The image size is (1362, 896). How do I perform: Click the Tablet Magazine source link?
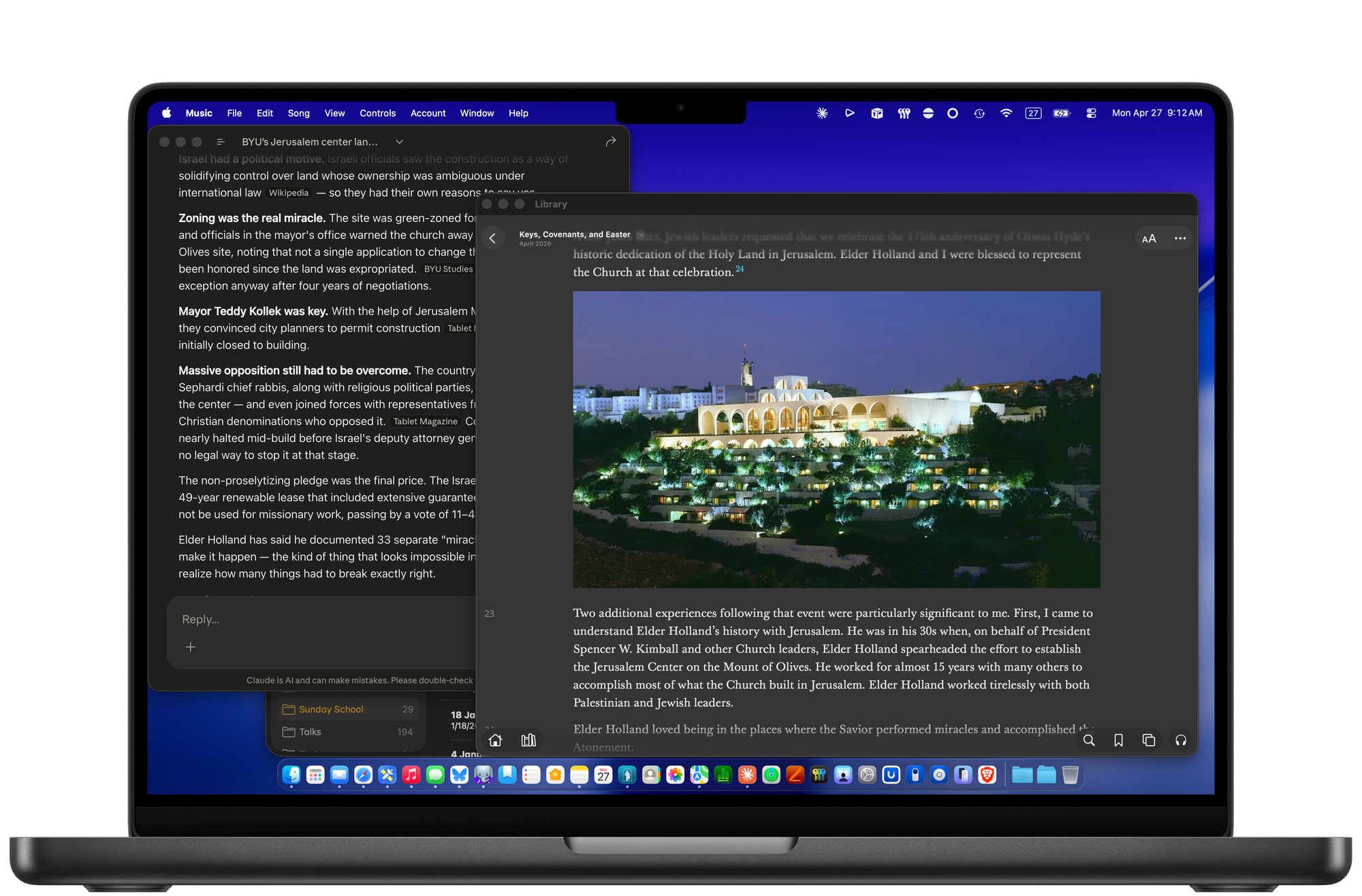pos(425,421)
